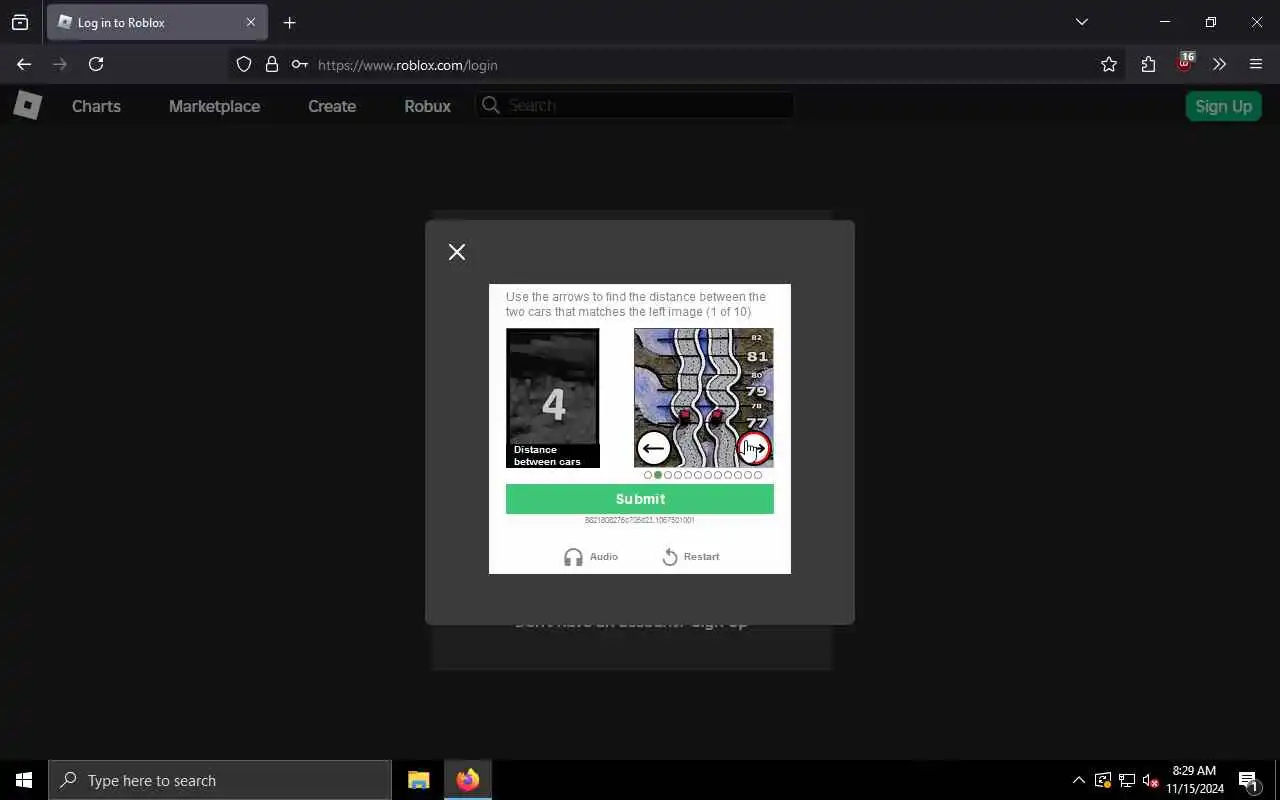
Task: Open Firefox View in the tab bar
Action: point(20,22)
